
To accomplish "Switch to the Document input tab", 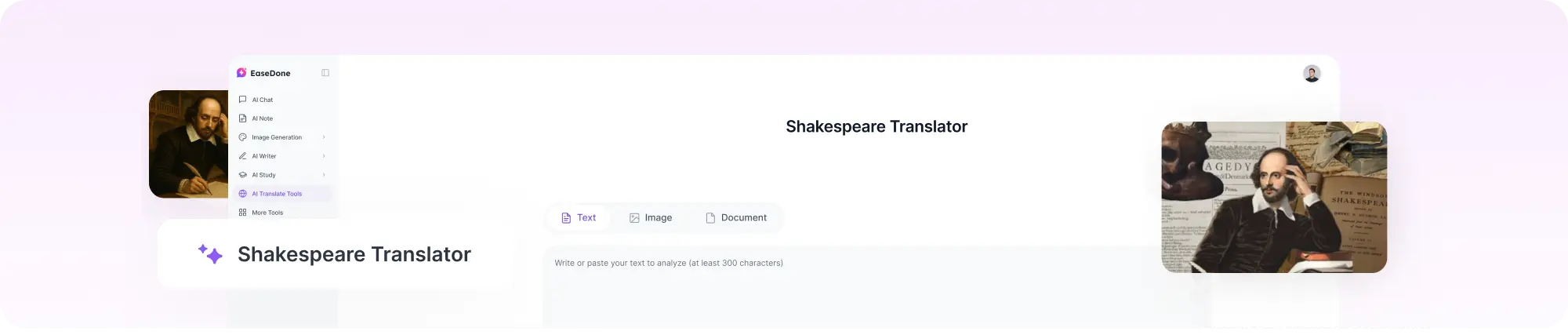I will pos(736,218).
